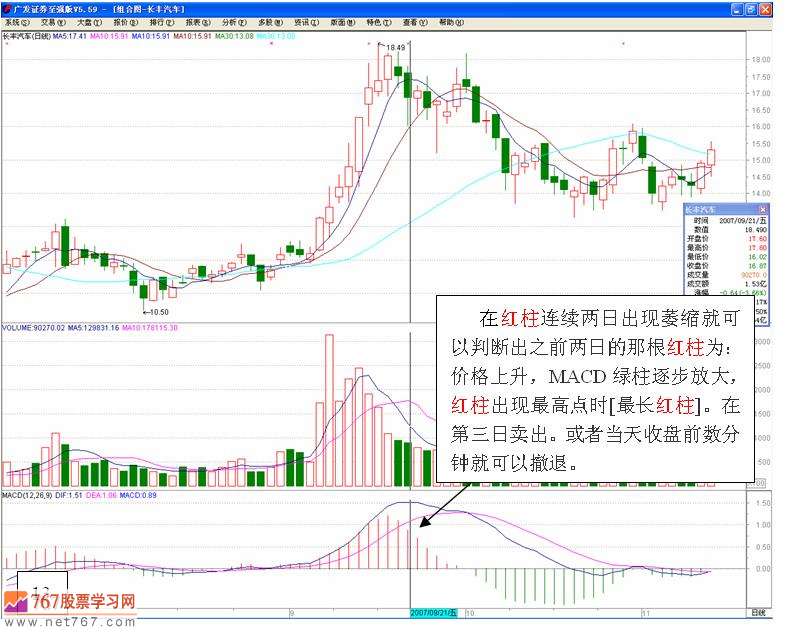Open the 分析 menu
787x632 pixels.
[230, 21]
